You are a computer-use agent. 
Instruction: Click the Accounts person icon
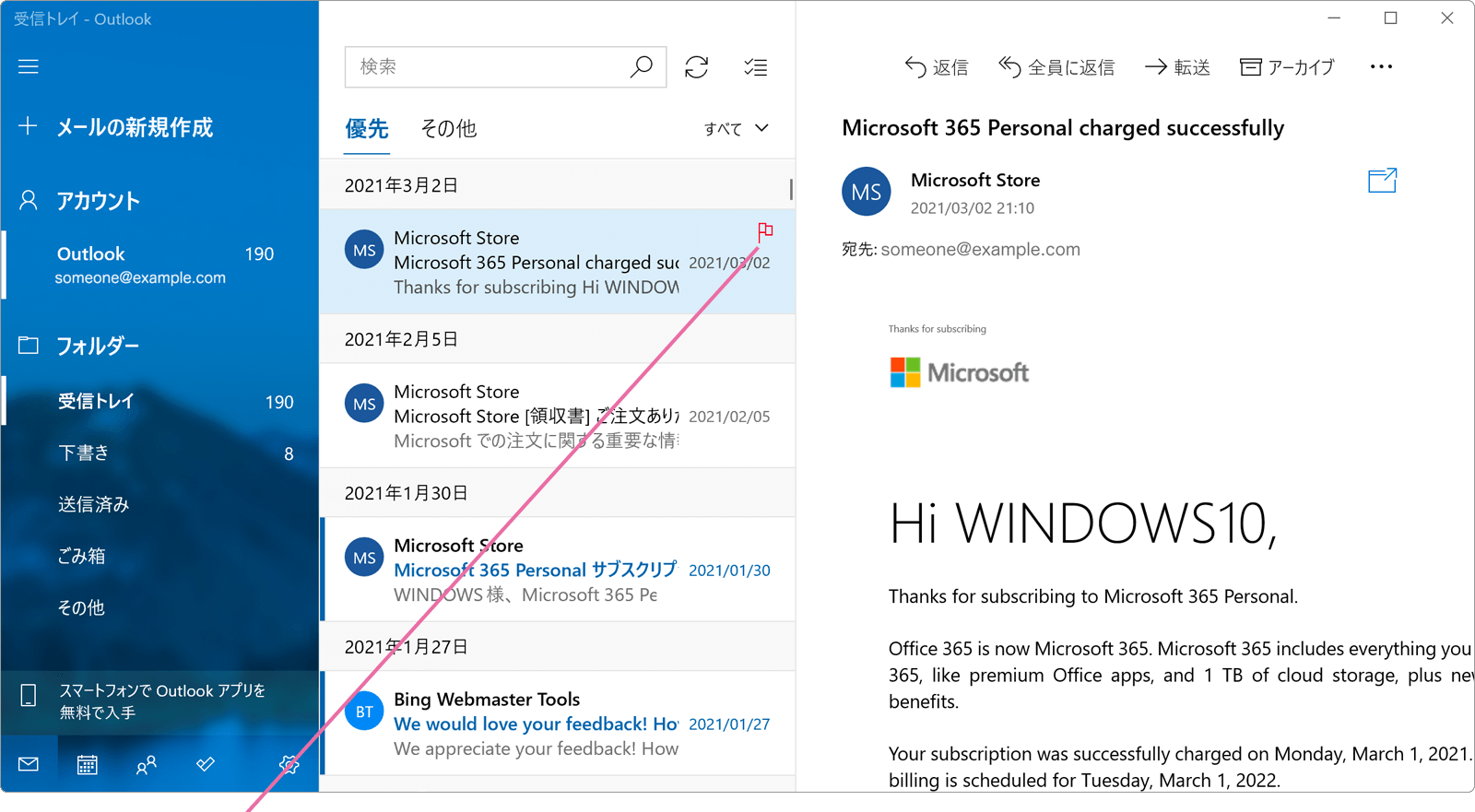tap(29, 200)
